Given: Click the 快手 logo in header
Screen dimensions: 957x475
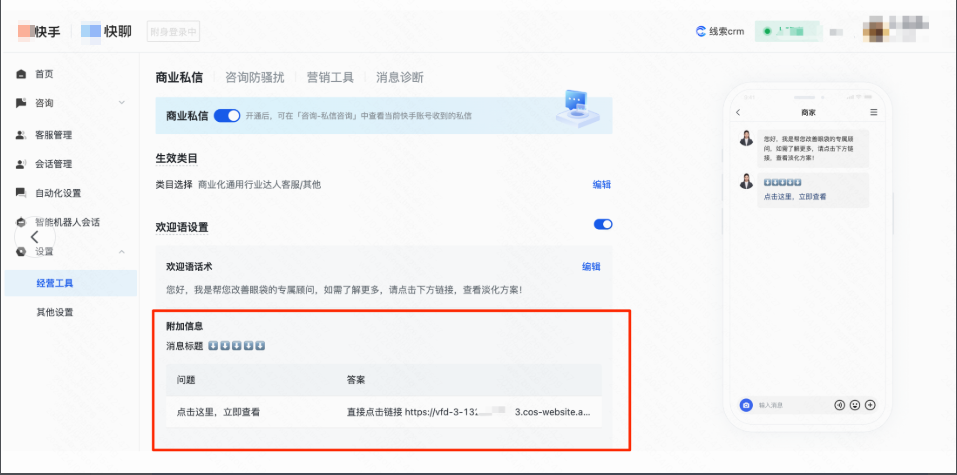Looking at the screenshot, I should click(39, 31).
